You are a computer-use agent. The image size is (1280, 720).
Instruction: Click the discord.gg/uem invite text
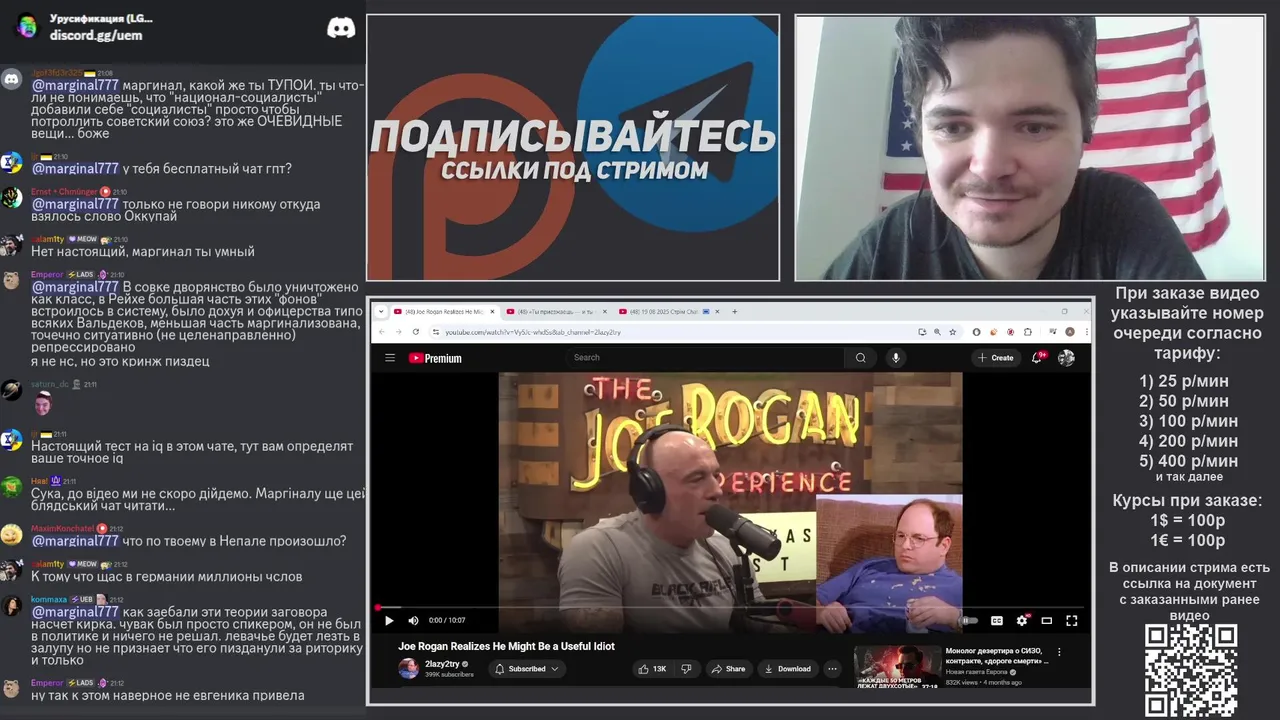(x=96, y=35)
